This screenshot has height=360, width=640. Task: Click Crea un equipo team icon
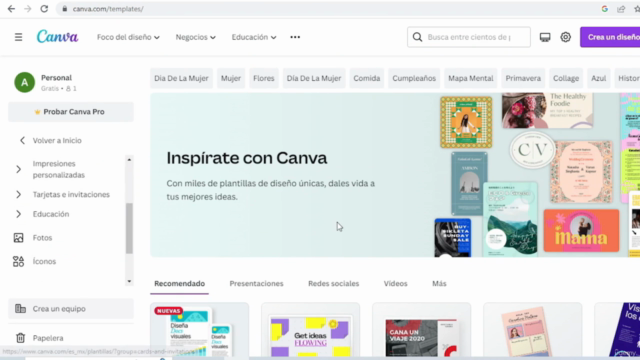(20, 309)
